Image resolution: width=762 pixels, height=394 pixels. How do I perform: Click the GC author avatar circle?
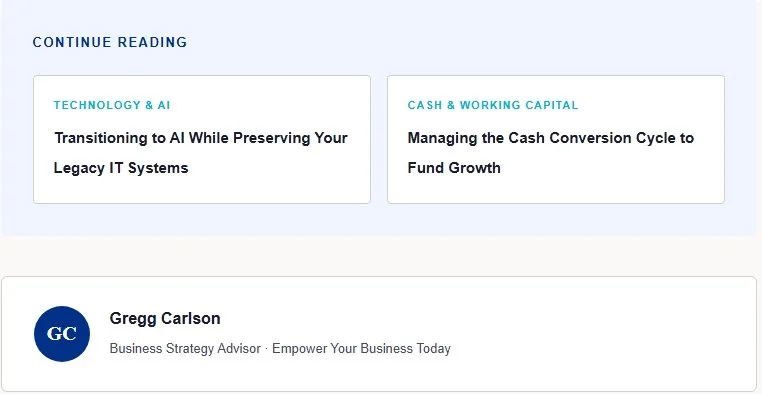[62, 334]
